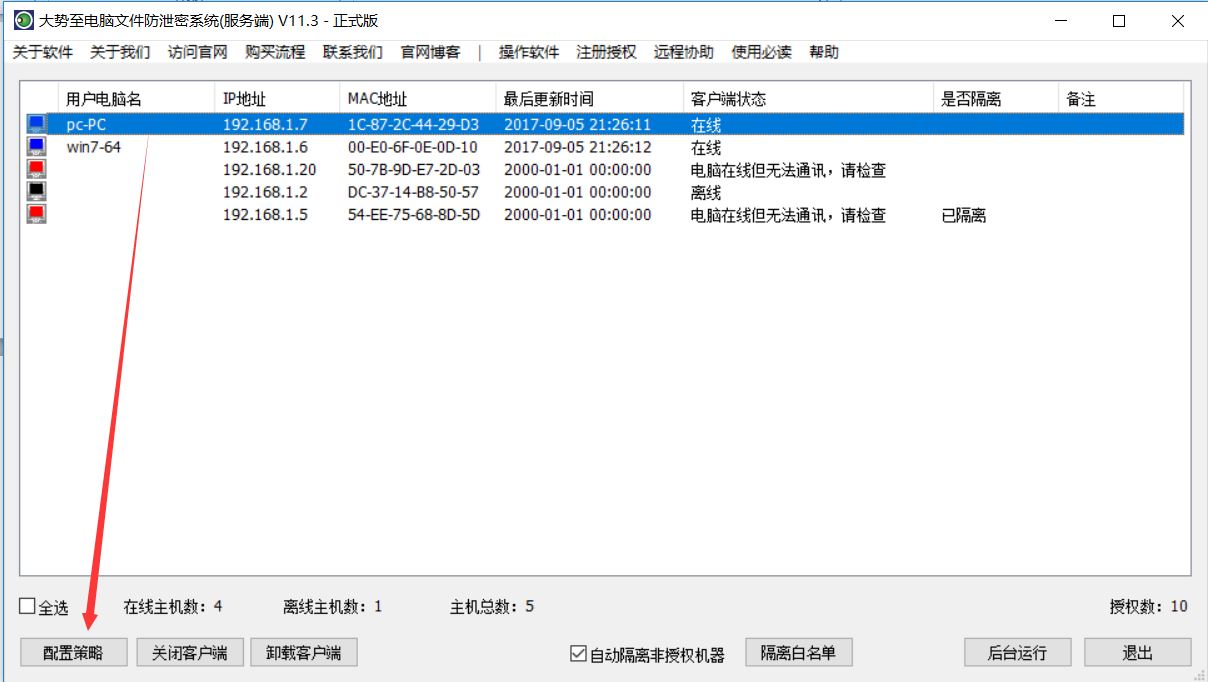Uncheck 自动隔离非授权机器 checkbox
The width and height of the screenshot is (1208, 682).
point(577,654)
